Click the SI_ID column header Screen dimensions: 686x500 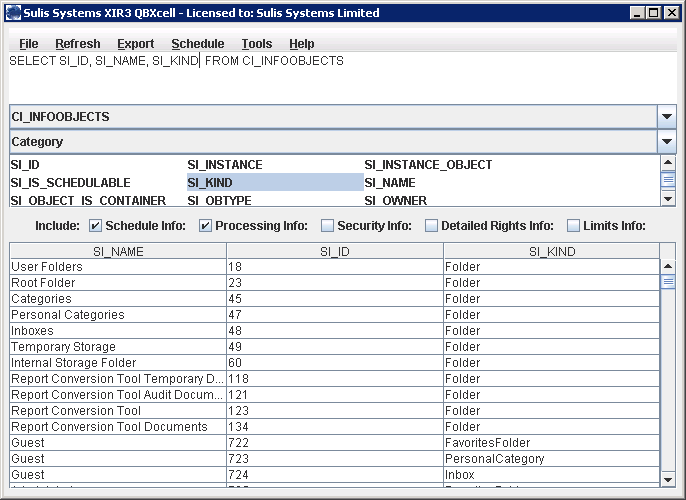pos(335,252)
